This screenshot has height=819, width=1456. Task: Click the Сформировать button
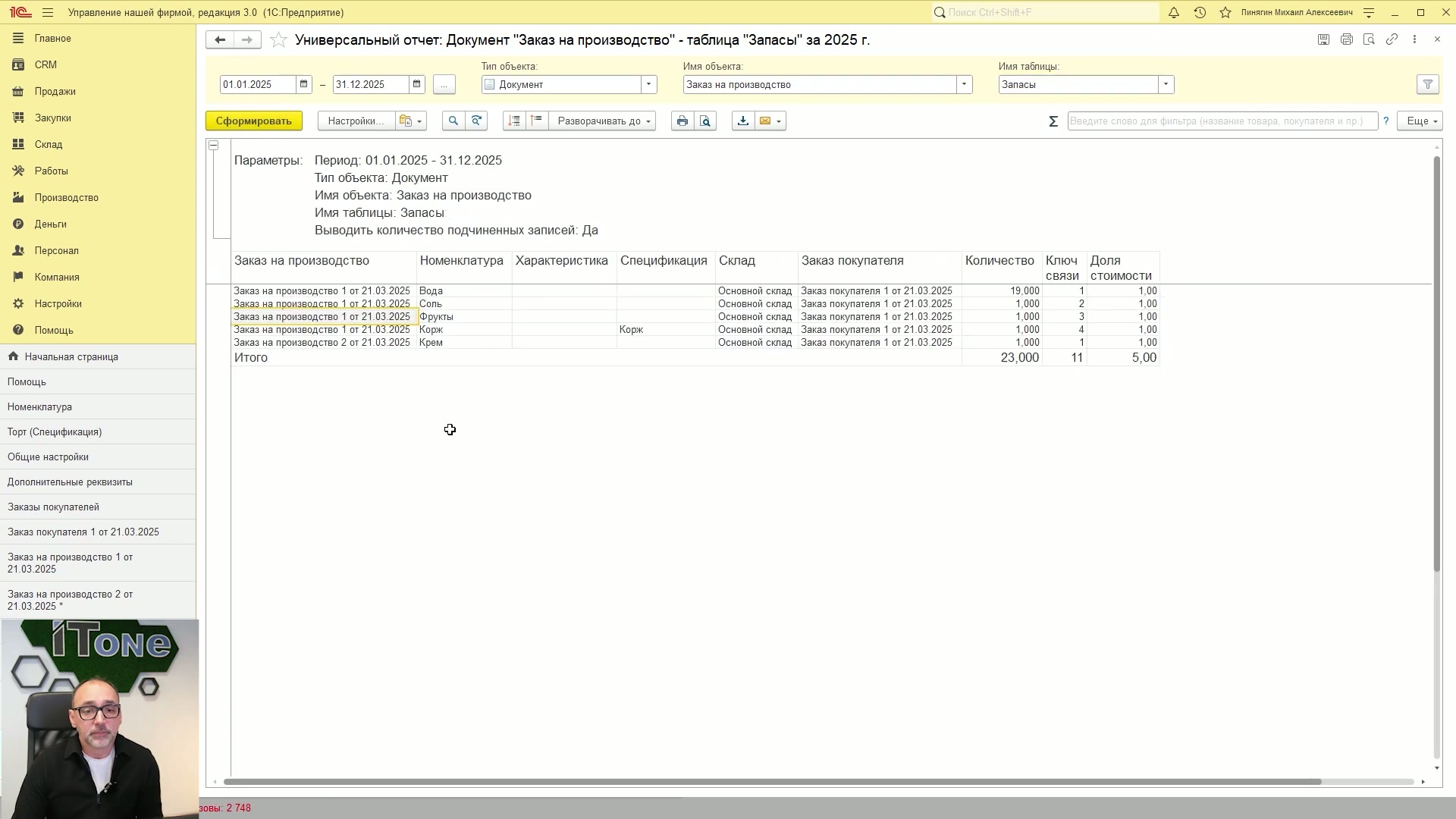point(253,121)
